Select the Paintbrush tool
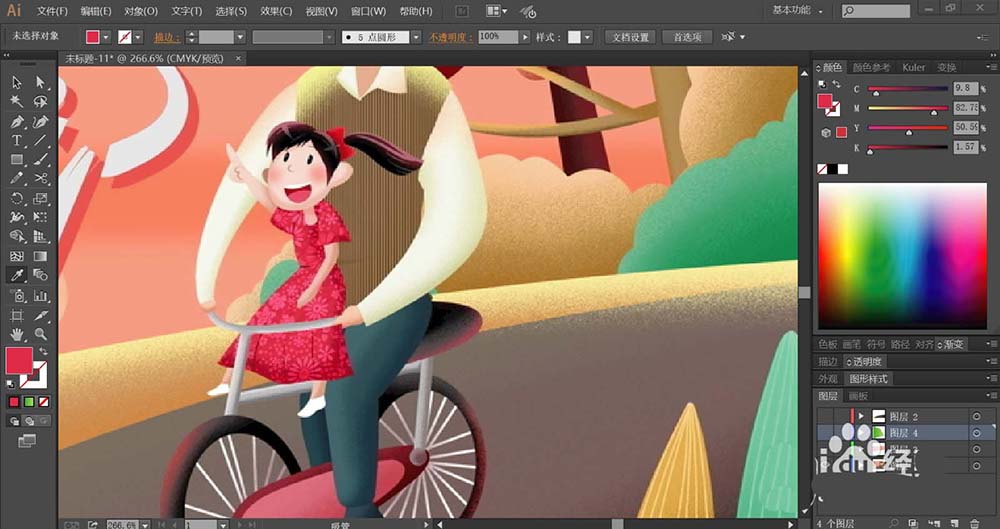This screenshot has height=529, width=1000. point(40,160)
